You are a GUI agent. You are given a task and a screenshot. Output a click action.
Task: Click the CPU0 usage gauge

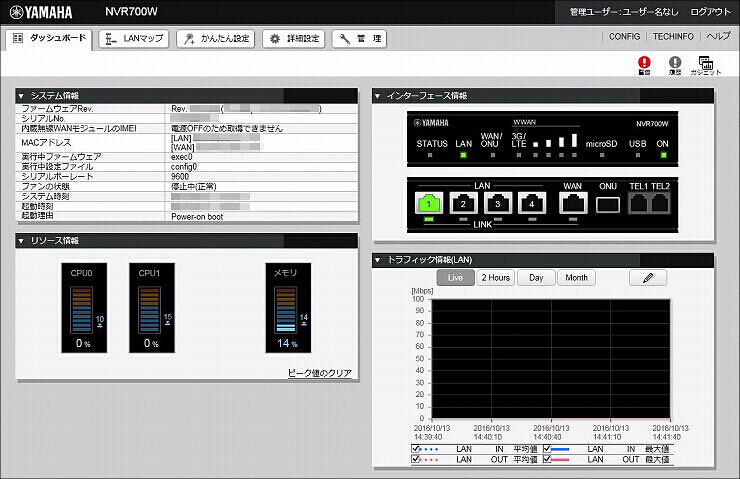(84, 308)
